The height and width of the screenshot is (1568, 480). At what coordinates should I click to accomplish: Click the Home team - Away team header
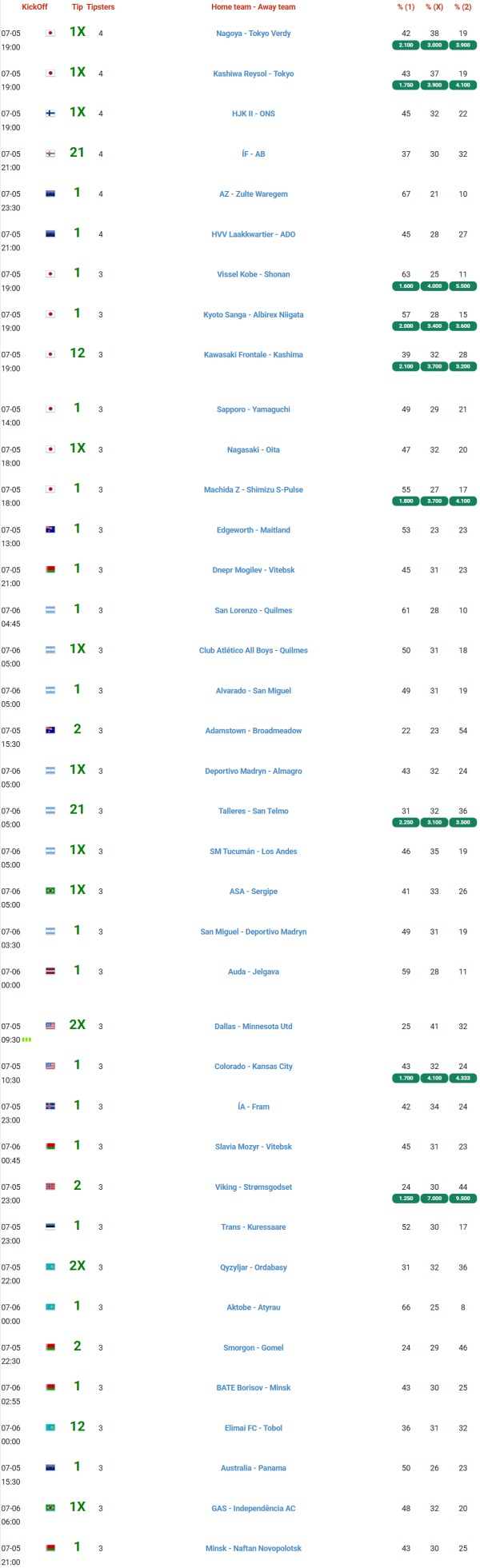[x=254, y=7]
